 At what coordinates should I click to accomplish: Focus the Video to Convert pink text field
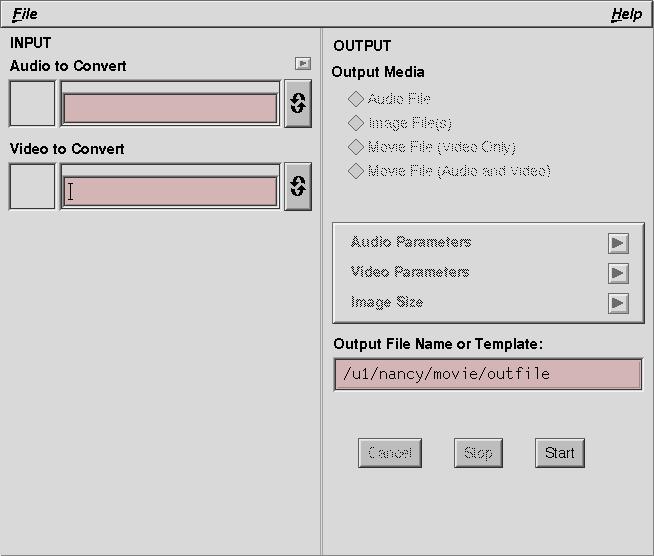click(170, 191)
